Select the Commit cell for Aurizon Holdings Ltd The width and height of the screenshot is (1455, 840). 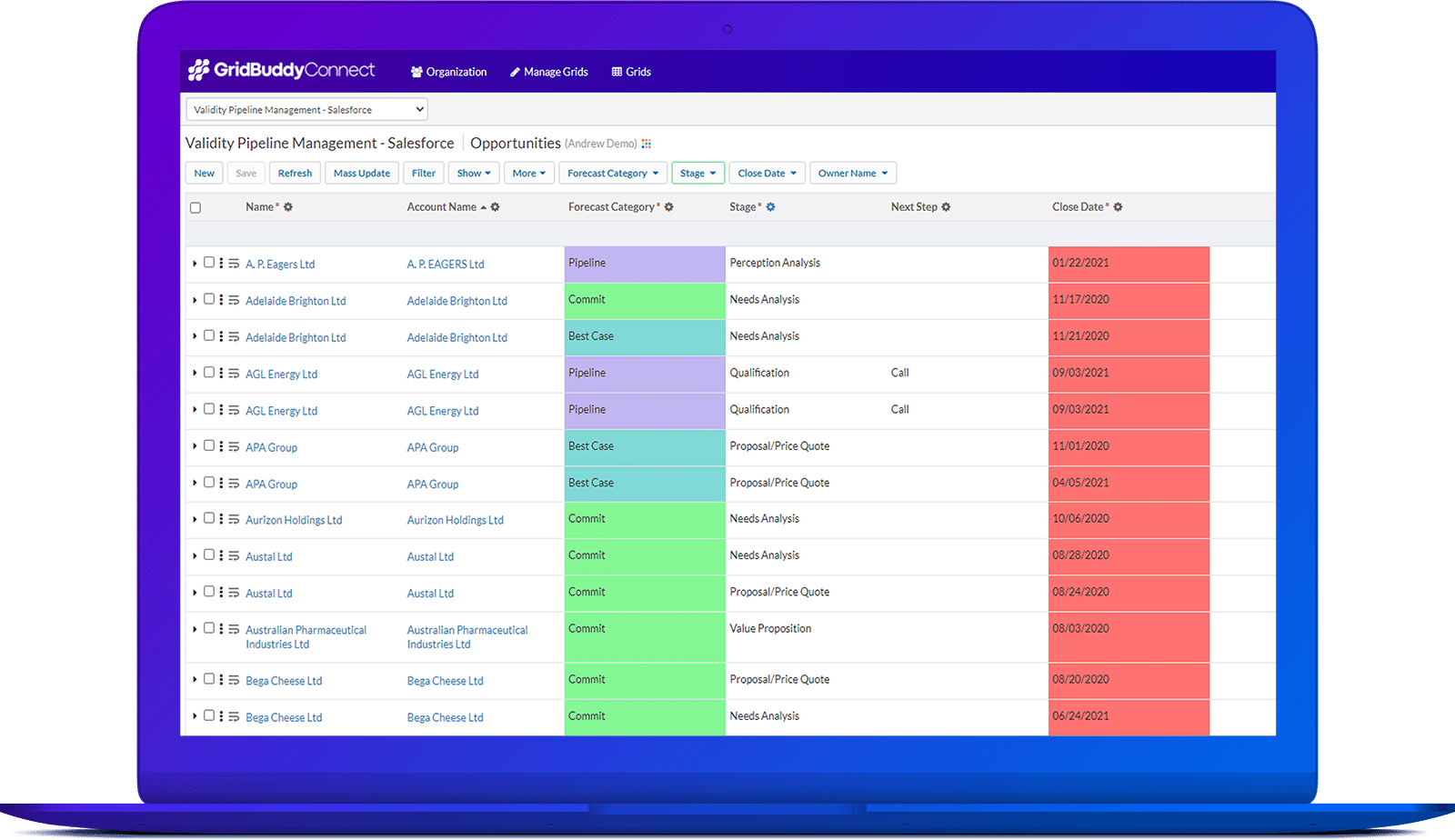click(645, 520)
